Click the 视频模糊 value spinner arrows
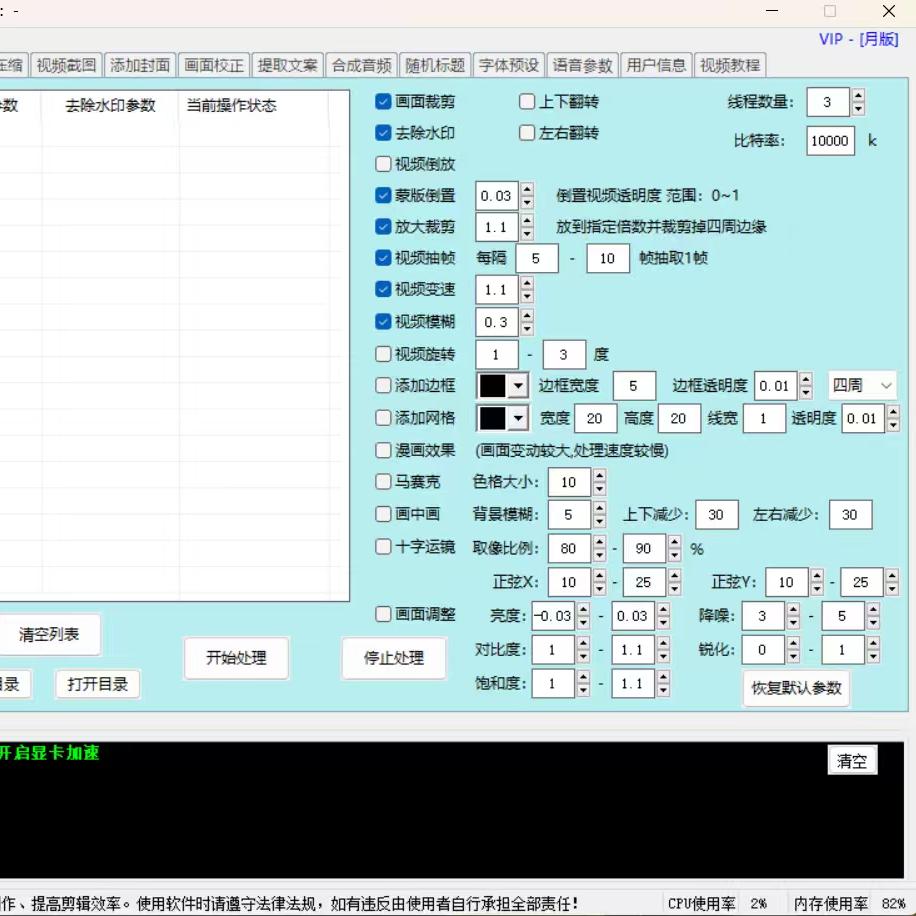Viewport: 916px width, 916px height. [x=527, y=321]
